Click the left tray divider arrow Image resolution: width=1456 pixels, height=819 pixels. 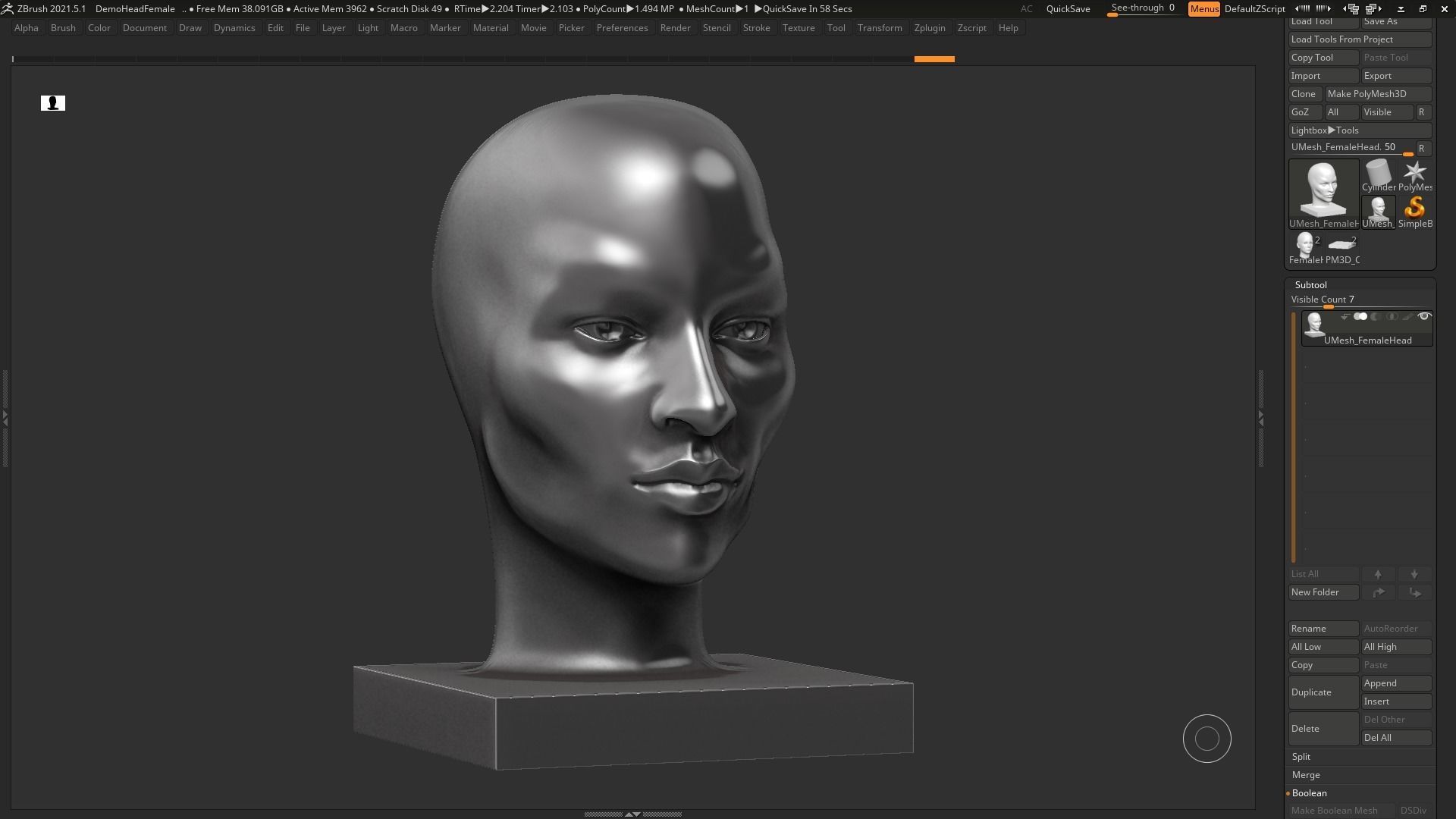(x=5, y=417)
